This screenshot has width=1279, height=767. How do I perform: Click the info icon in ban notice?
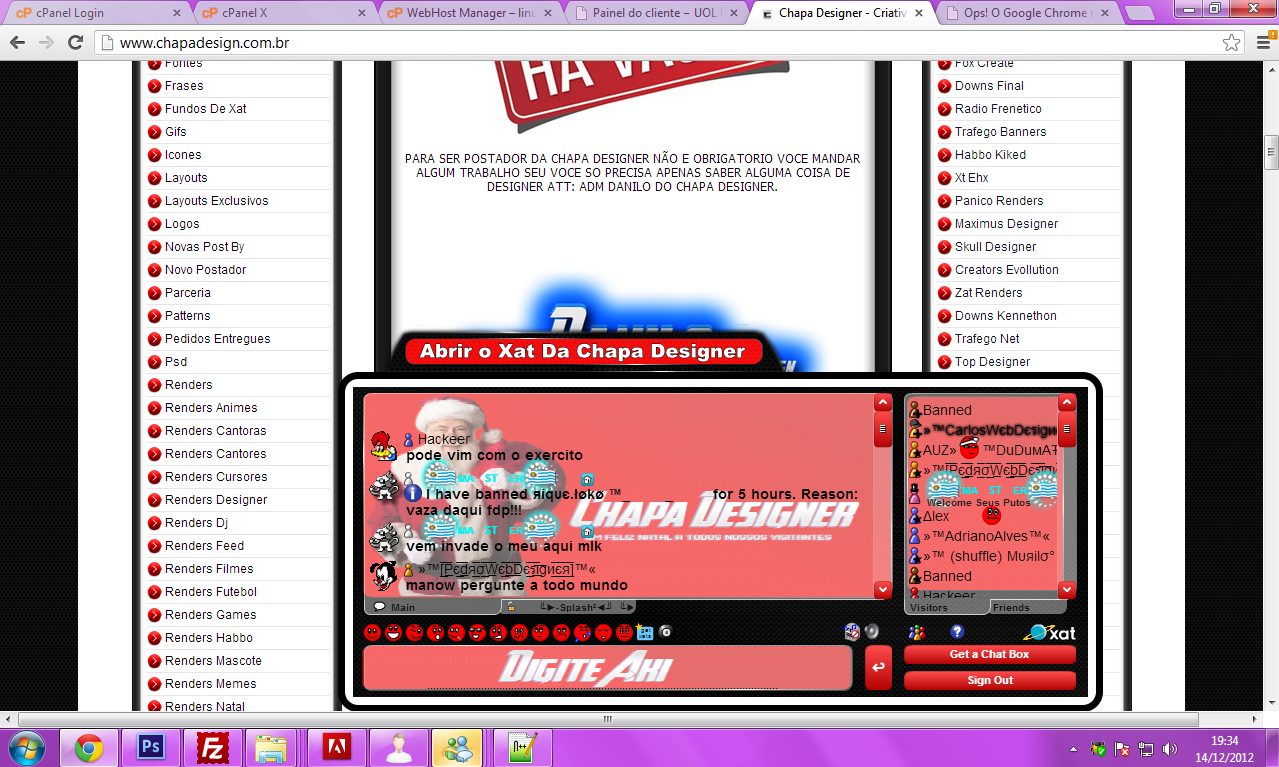(413, 493)
